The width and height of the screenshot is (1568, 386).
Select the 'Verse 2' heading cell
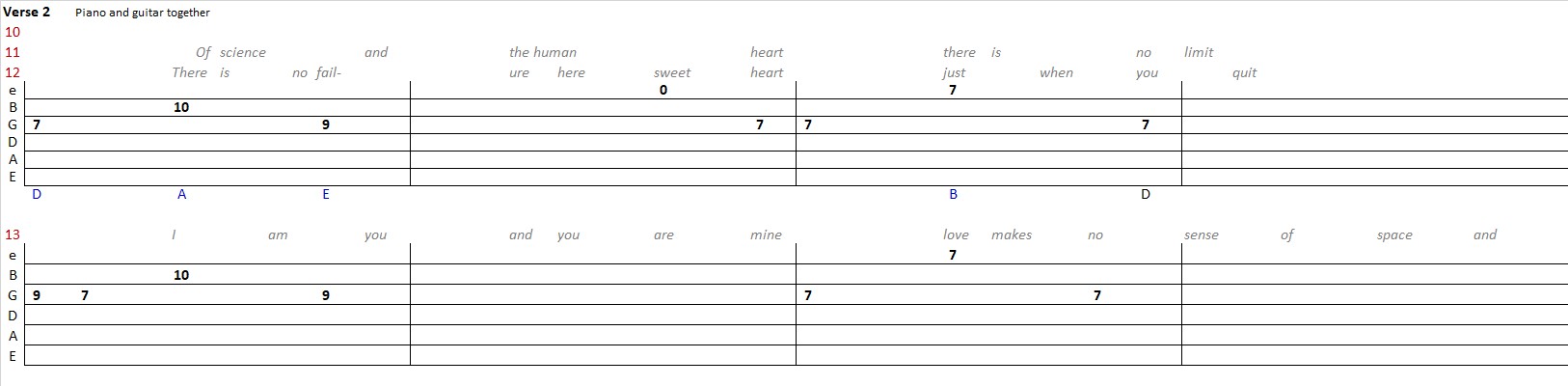pyautogui.click(x=27, y=13)
